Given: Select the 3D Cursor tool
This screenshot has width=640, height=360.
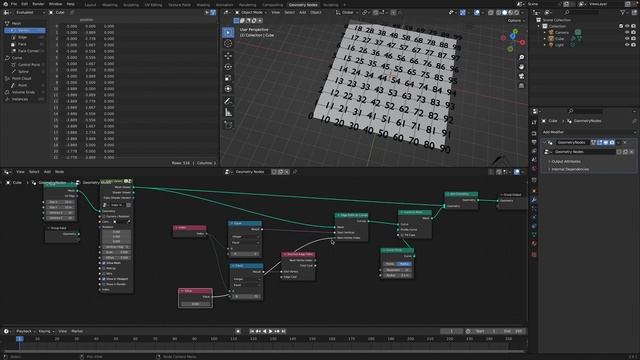Looking at the screenshot, I should [228, 44].
